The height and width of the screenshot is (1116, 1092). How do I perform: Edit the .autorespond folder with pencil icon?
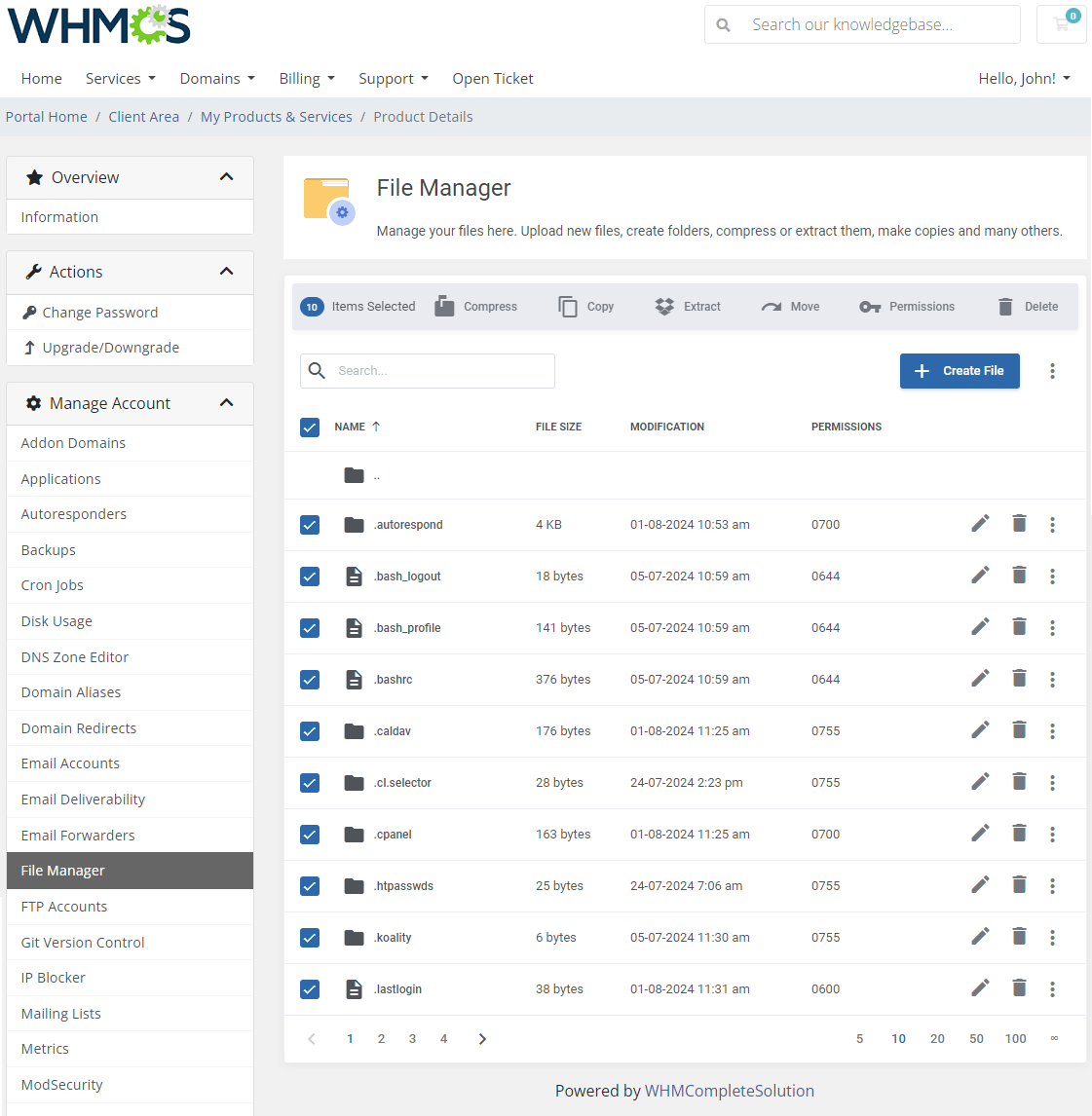(x=980, y=524)
